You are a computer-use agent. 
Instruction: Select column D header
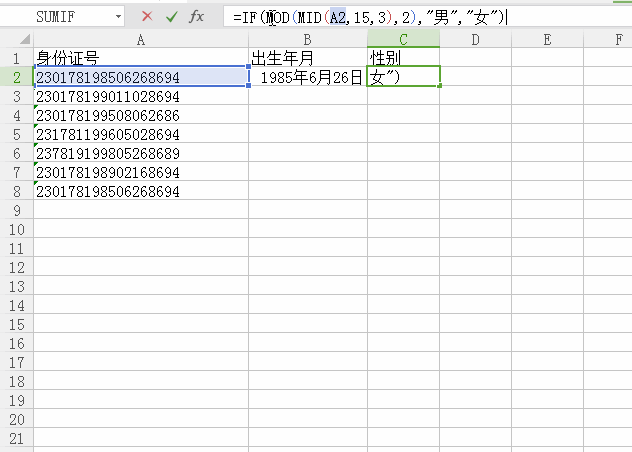pos(476,40)
